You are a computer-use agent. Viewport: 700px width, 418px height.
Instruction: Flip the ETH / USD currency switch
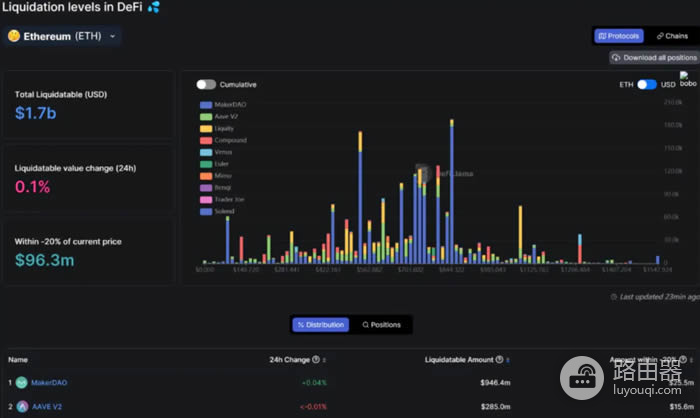tap(646, 84)
